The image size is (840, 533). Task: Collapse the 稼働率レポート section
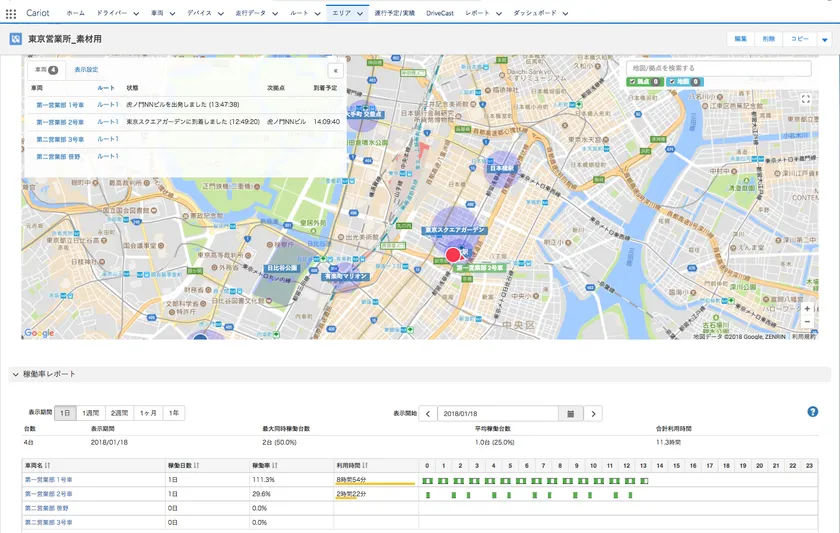15,374
